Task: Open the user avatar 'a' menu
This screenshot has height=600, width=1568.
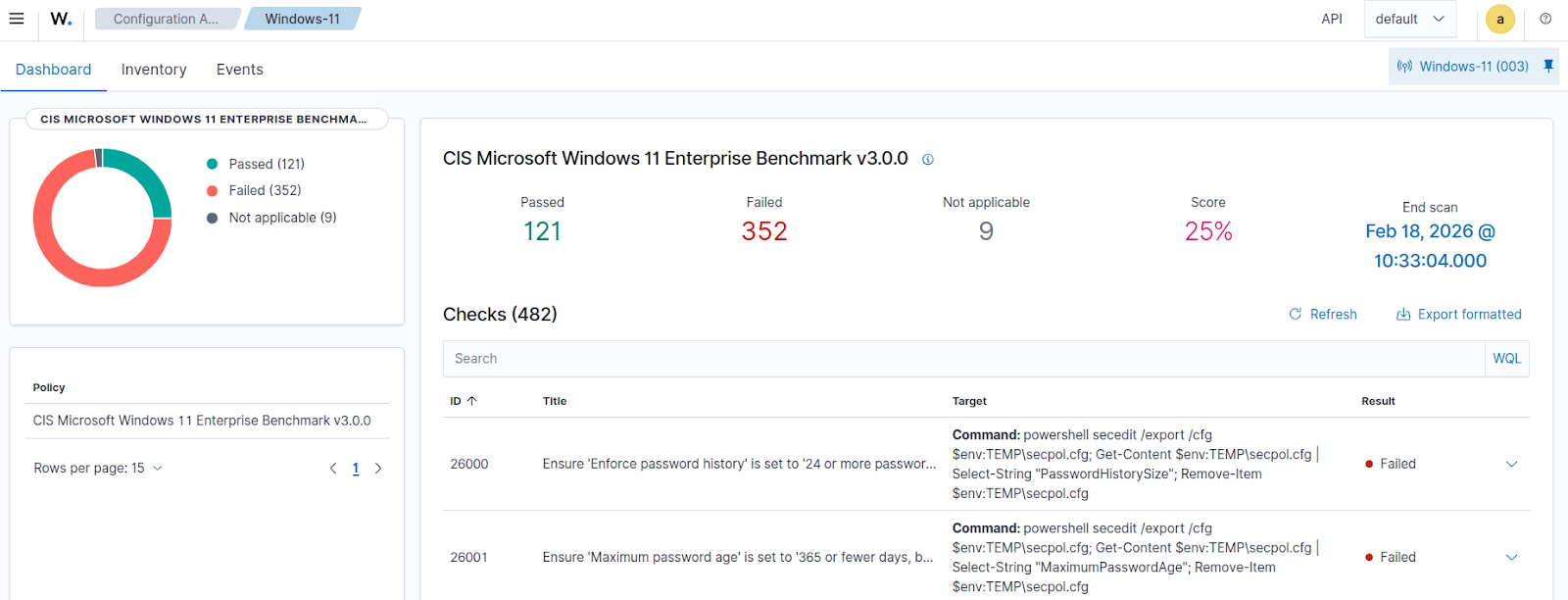Action: point(1499,19)
